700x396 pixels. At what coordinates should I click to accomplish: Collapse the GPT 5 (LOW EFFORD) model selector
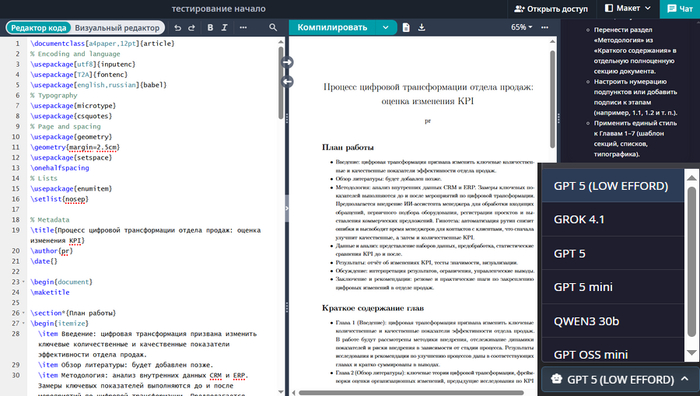tap(620, 379)
